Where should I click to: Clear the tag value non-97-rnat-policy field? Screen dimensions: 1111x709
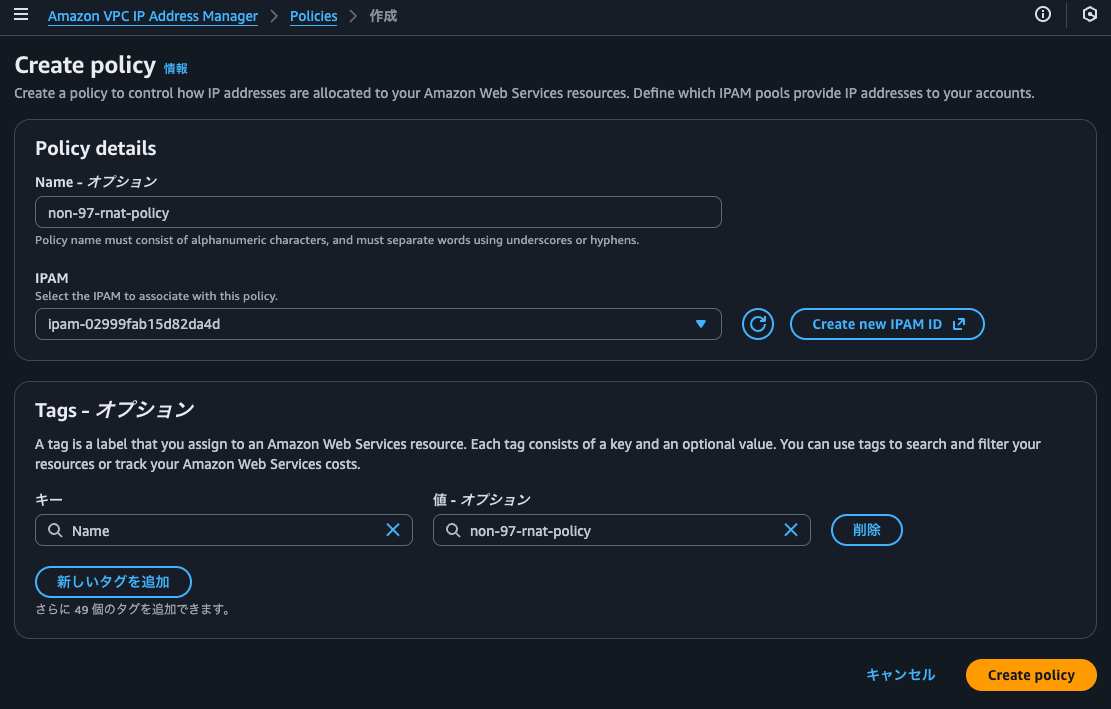pyautogui.click(x=791, y=530)
